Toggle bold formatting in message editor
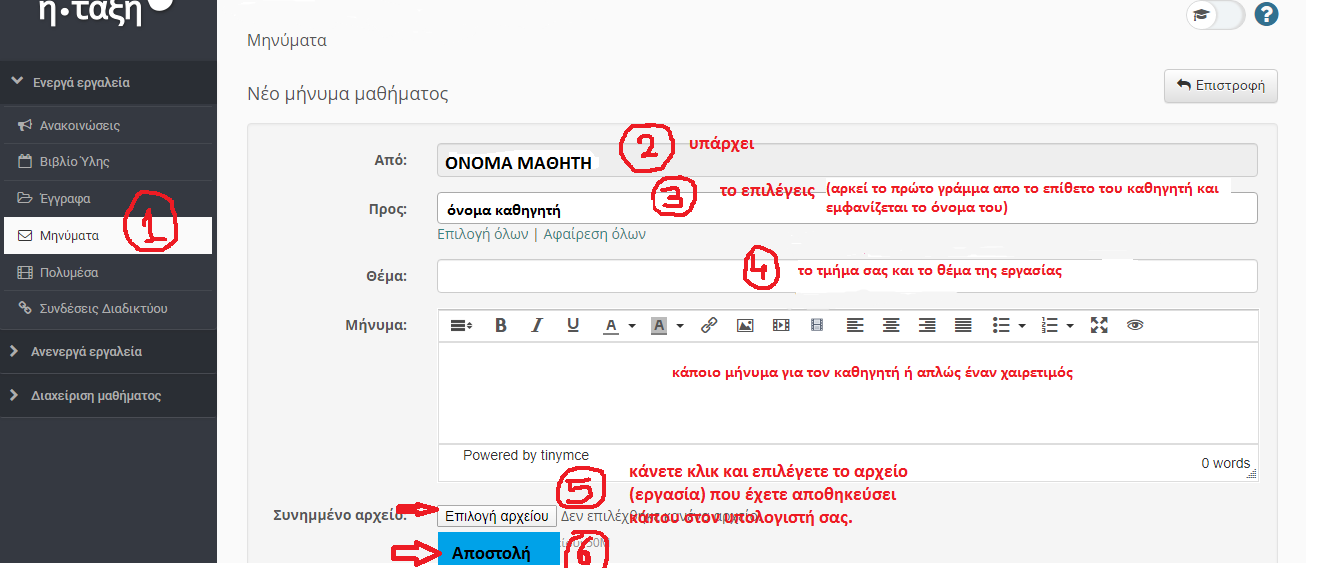This screenshot has width=1333, height=580. click(x=501, y=326)
